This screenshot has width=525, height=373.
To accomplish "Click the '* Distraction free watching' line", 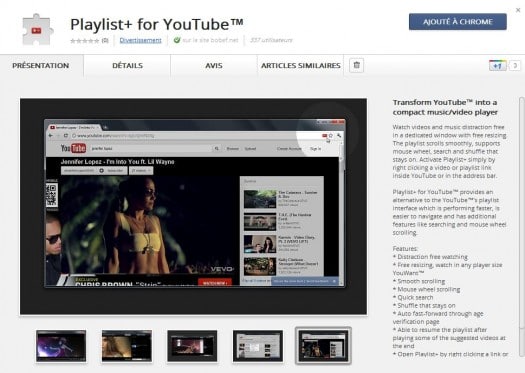I will [430, 257].
